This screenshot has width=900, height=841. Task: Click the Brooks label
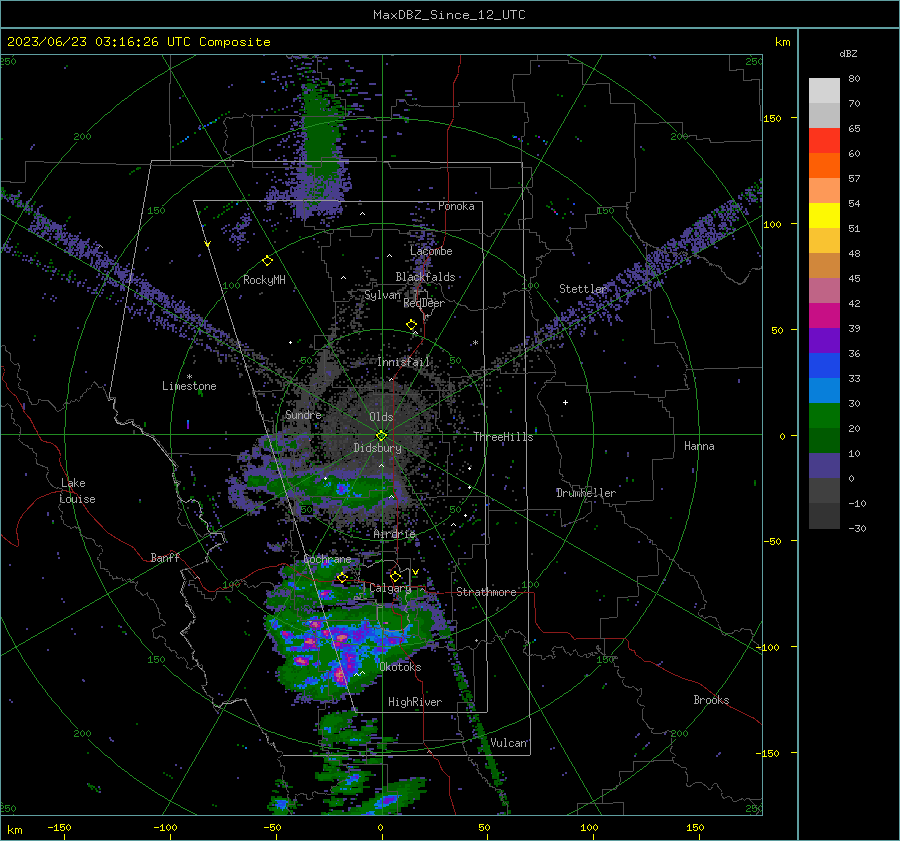tap(711, 700)
